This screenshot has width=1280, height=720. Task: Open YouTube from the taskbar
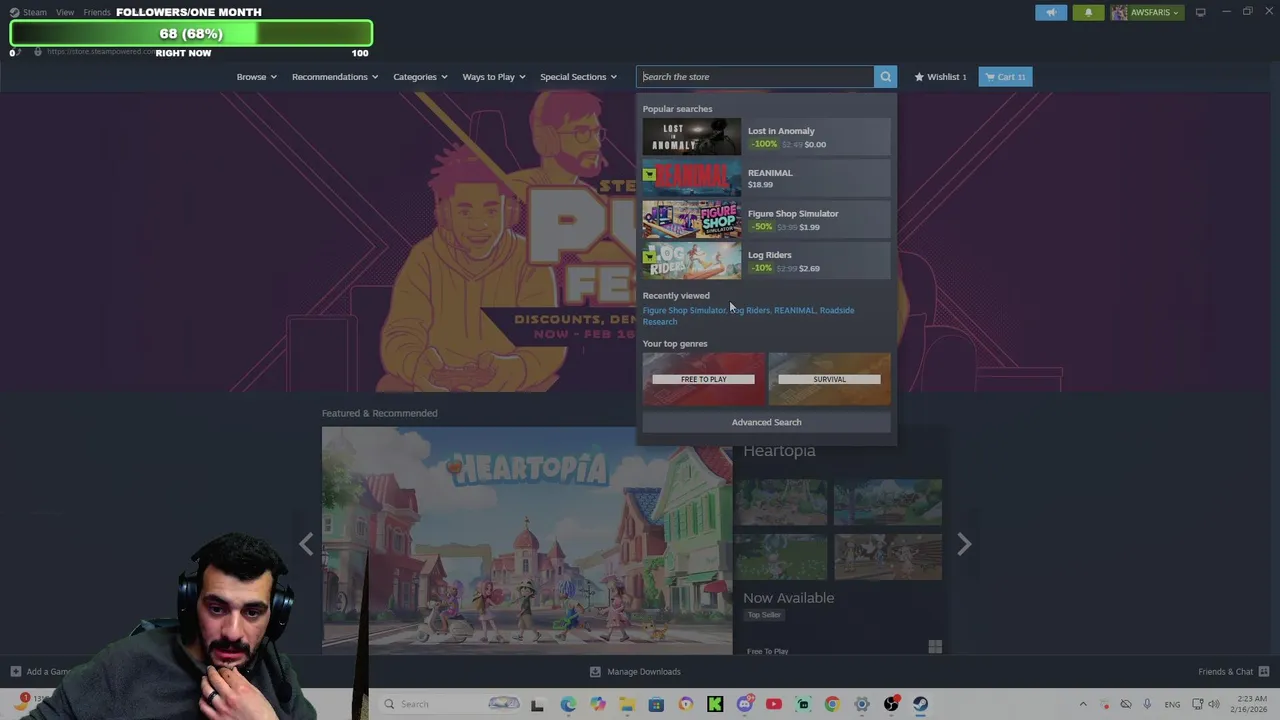(x=773, y=704)
